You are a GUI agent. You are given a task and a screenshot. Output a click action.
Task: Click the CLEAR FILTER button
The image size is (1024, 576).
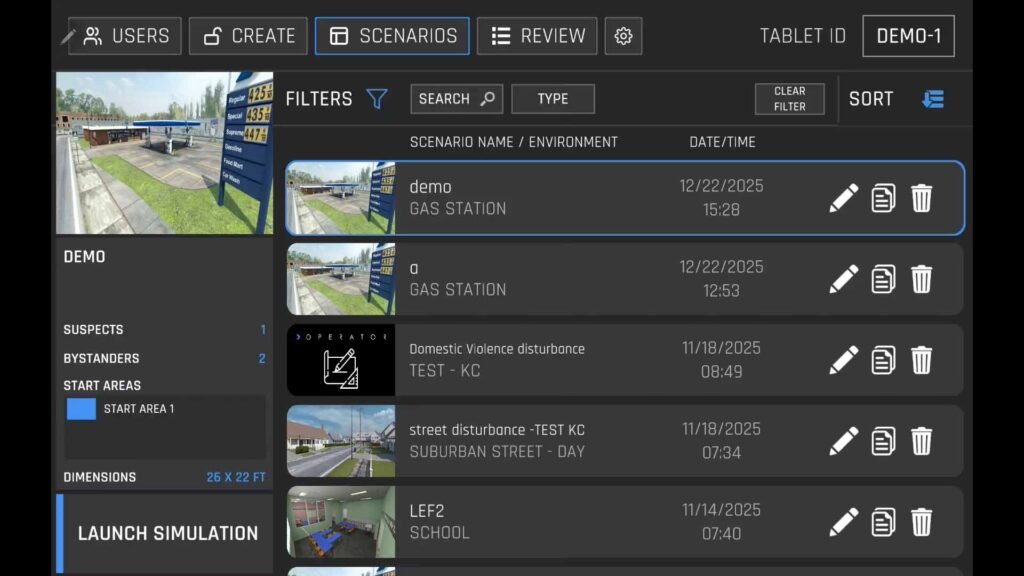(789, 99)
